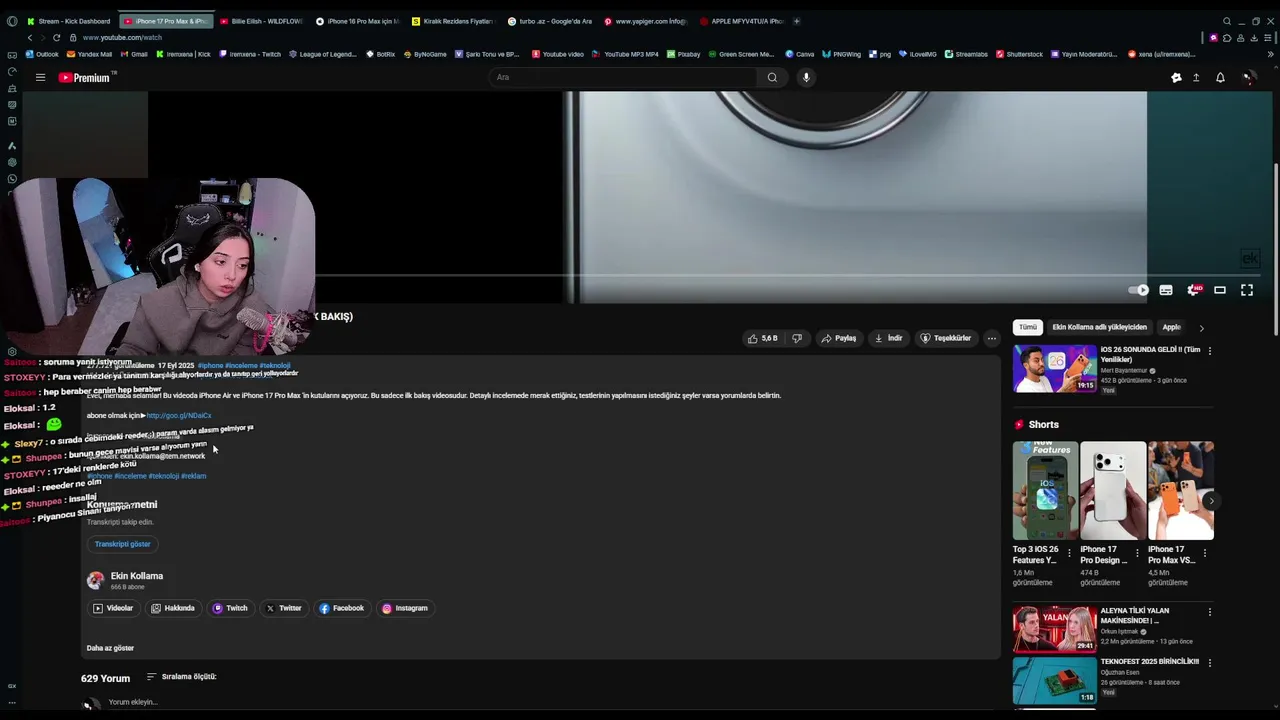This screenshot has height=720, width=1280.
Task: Click the Transkripti göster button
Action: click(122, 544)
